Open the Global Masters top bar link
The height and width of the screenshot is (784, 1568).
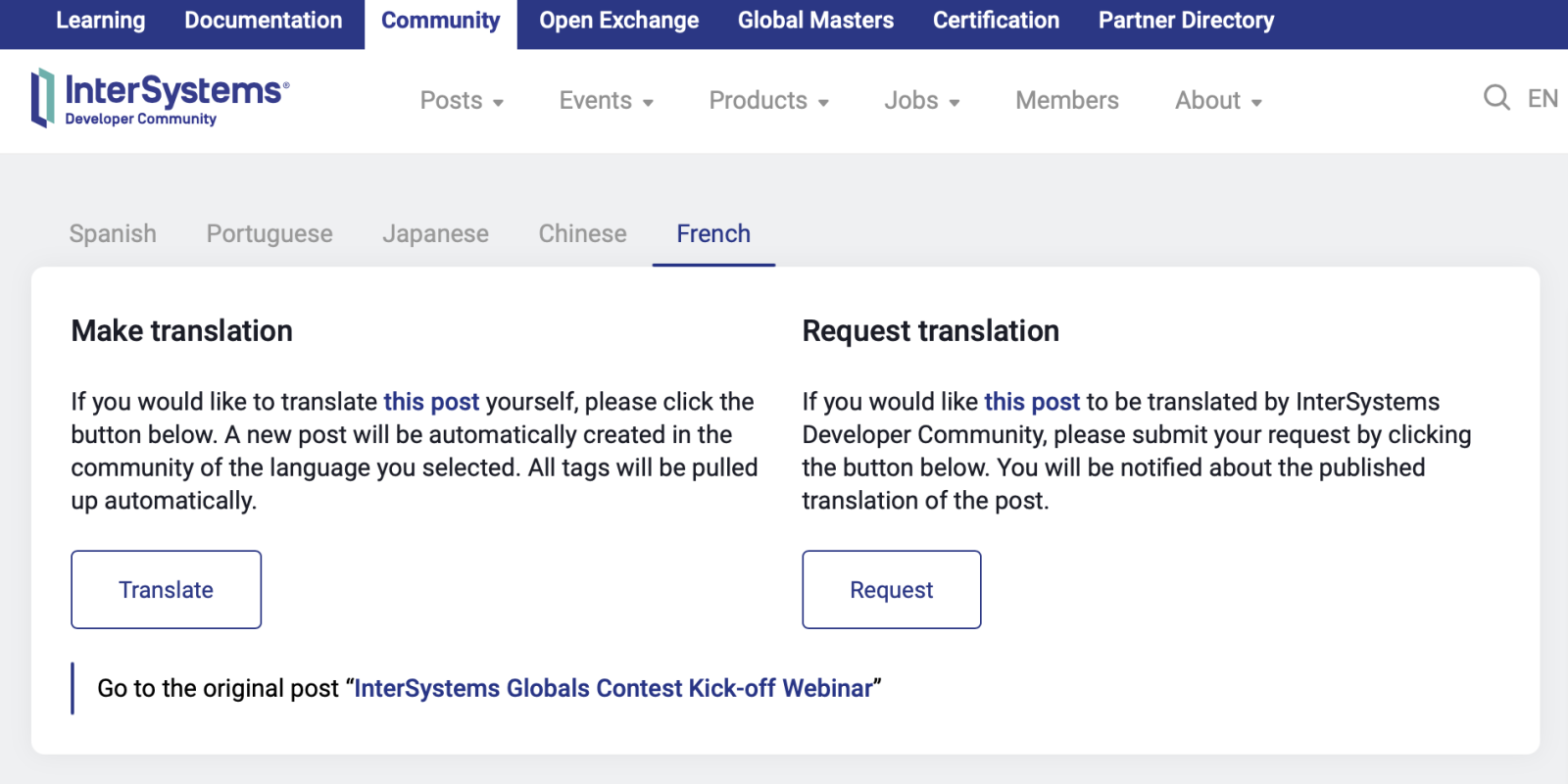coord(815,21)
